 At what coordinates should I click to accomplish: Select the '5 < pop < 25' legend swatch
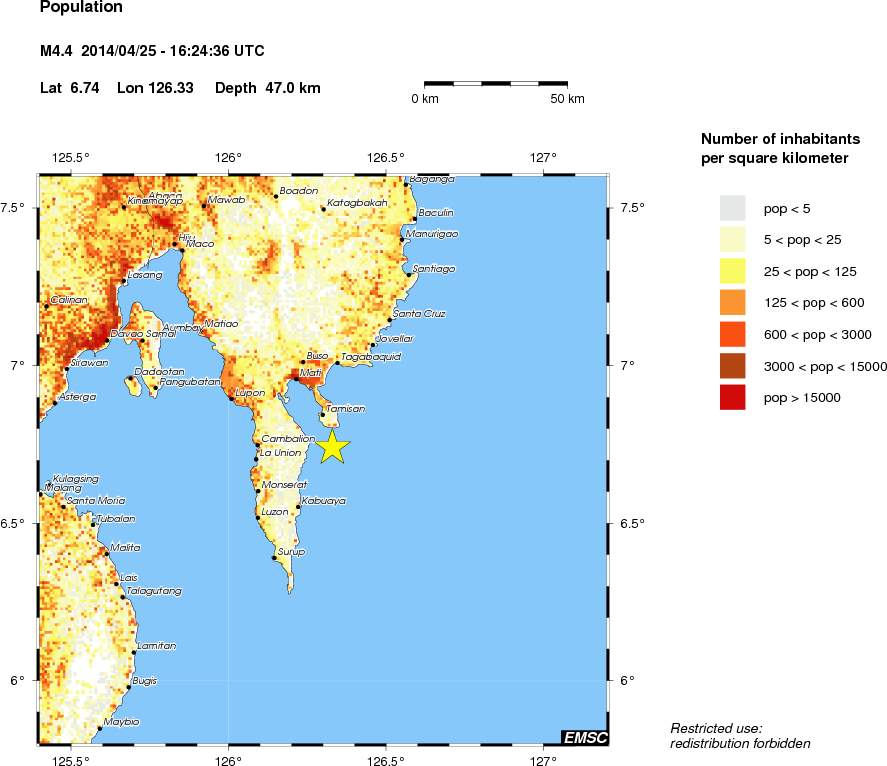(733, 238)
